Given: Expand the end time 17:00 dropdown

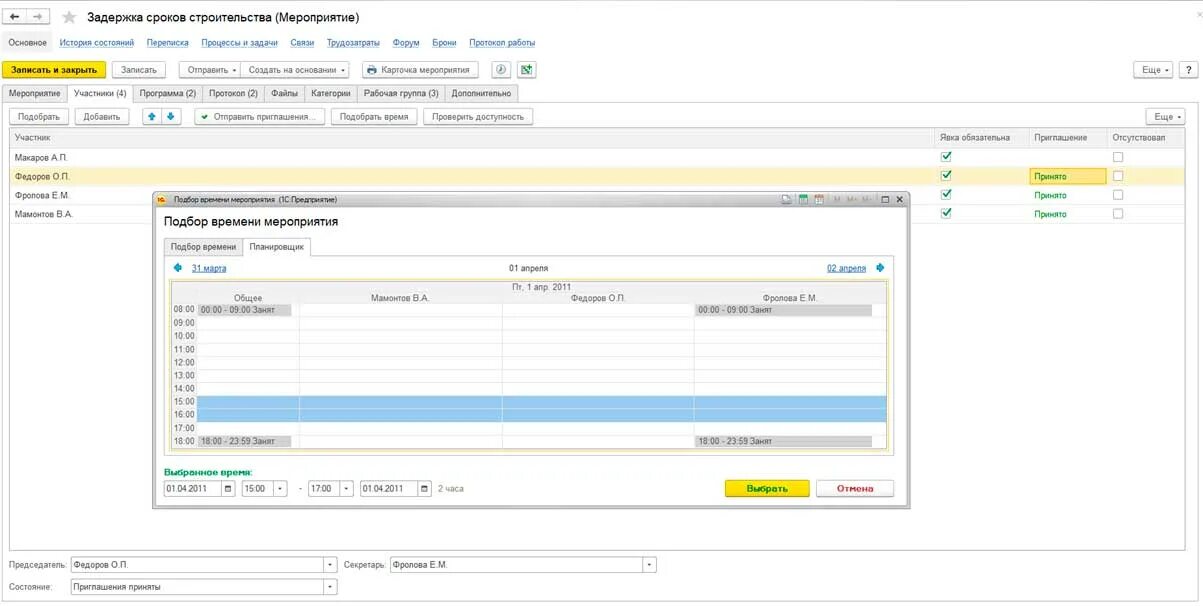Looking at the screenshot, I should click(x=346, y=489).
